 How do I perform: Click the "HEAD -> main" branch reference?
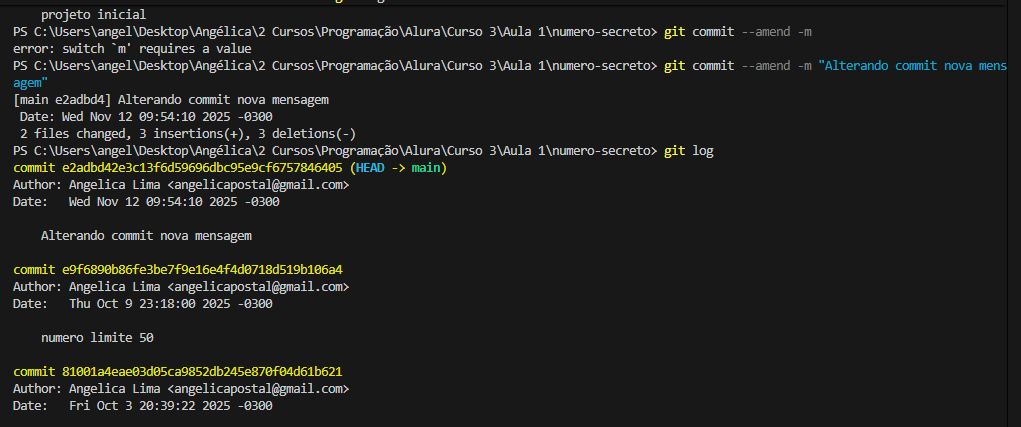coord(398,168)
